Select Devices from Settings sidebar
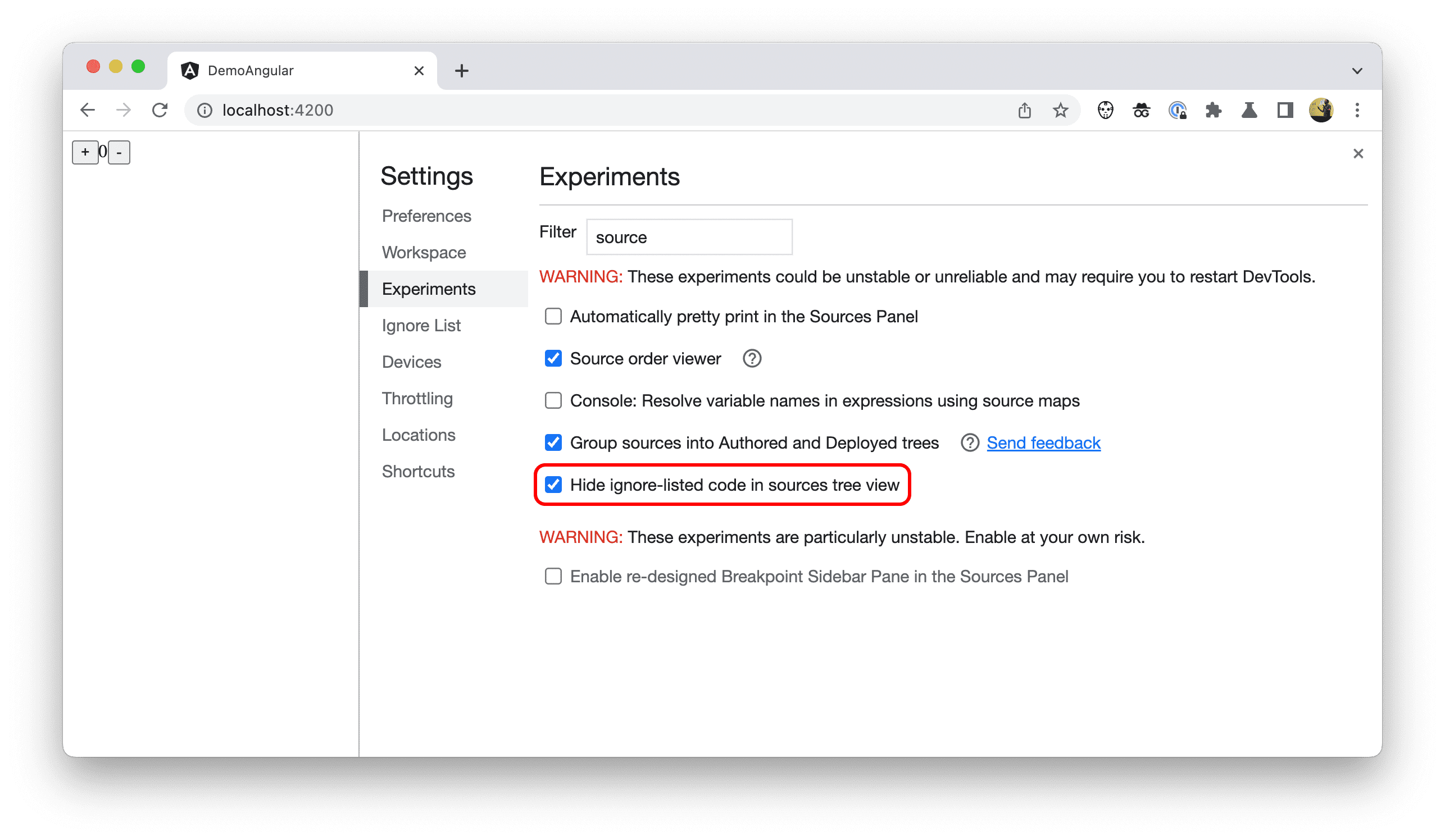 [x=413, y=361]
